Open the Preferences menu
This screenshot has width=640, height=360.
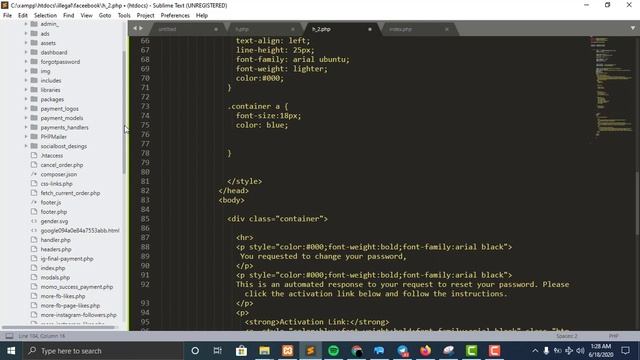175,15
